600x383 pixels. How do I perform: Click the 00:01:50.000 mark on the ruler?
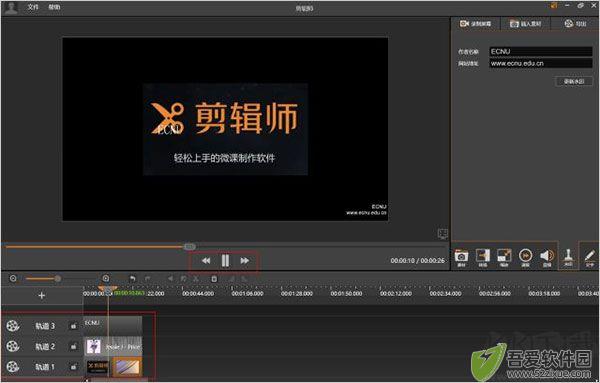click(346, 293)
